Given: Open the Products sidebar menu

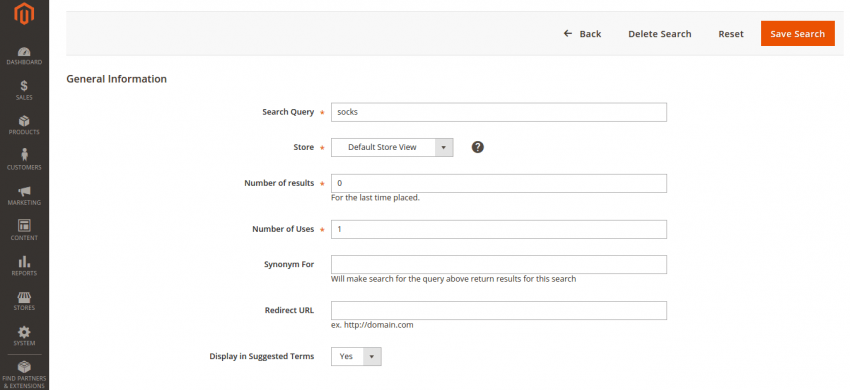Looking at the screenshot, I should tap(24, 125).
